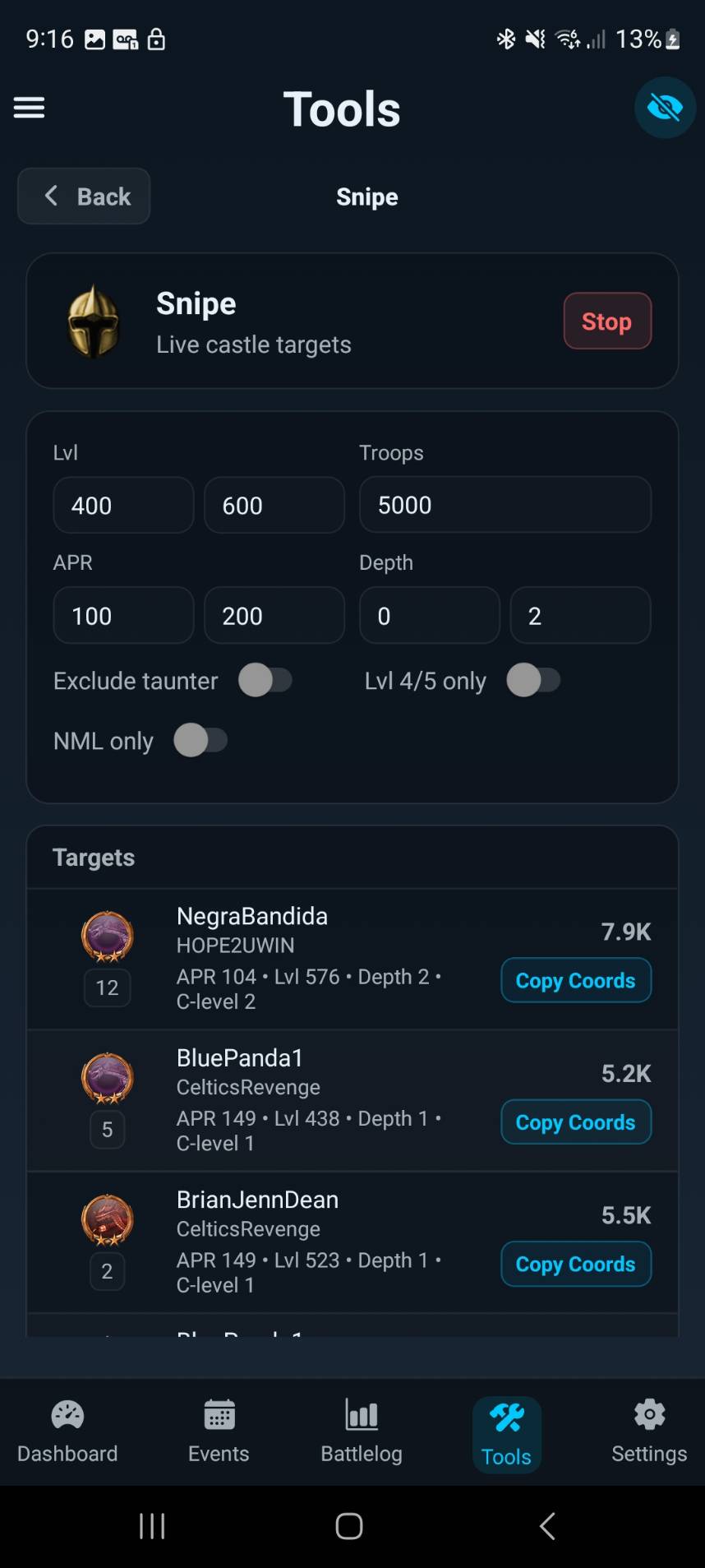Open the hamburger menu
705x1568 pixels.
pyautogui.click(x=29, y=108)
